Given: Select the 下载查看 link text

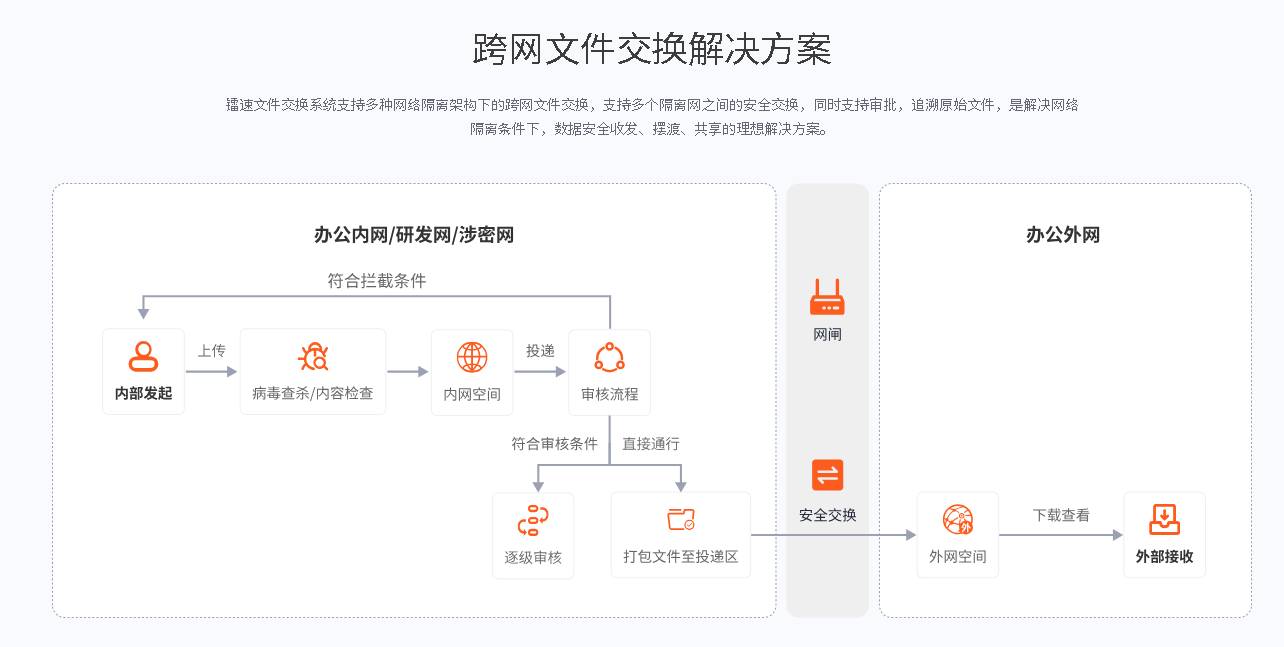Looking at the screenshot, I should 1061,515.
